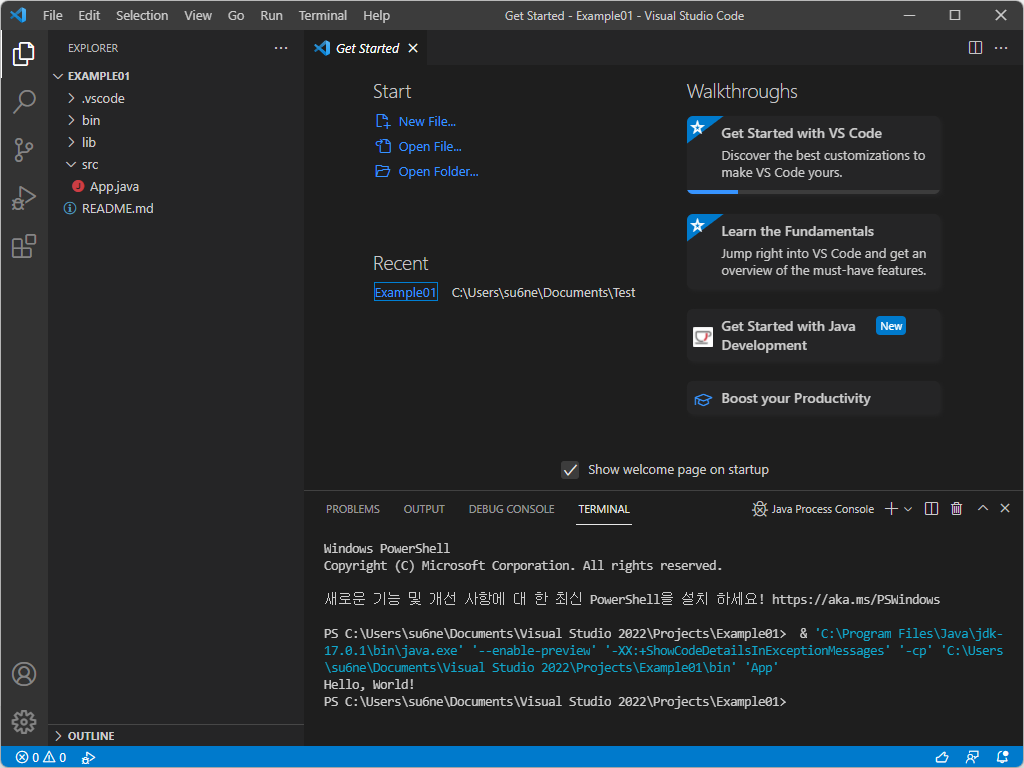Collapse the src folder
This screenshot has height=768, width=1024.
71,165
